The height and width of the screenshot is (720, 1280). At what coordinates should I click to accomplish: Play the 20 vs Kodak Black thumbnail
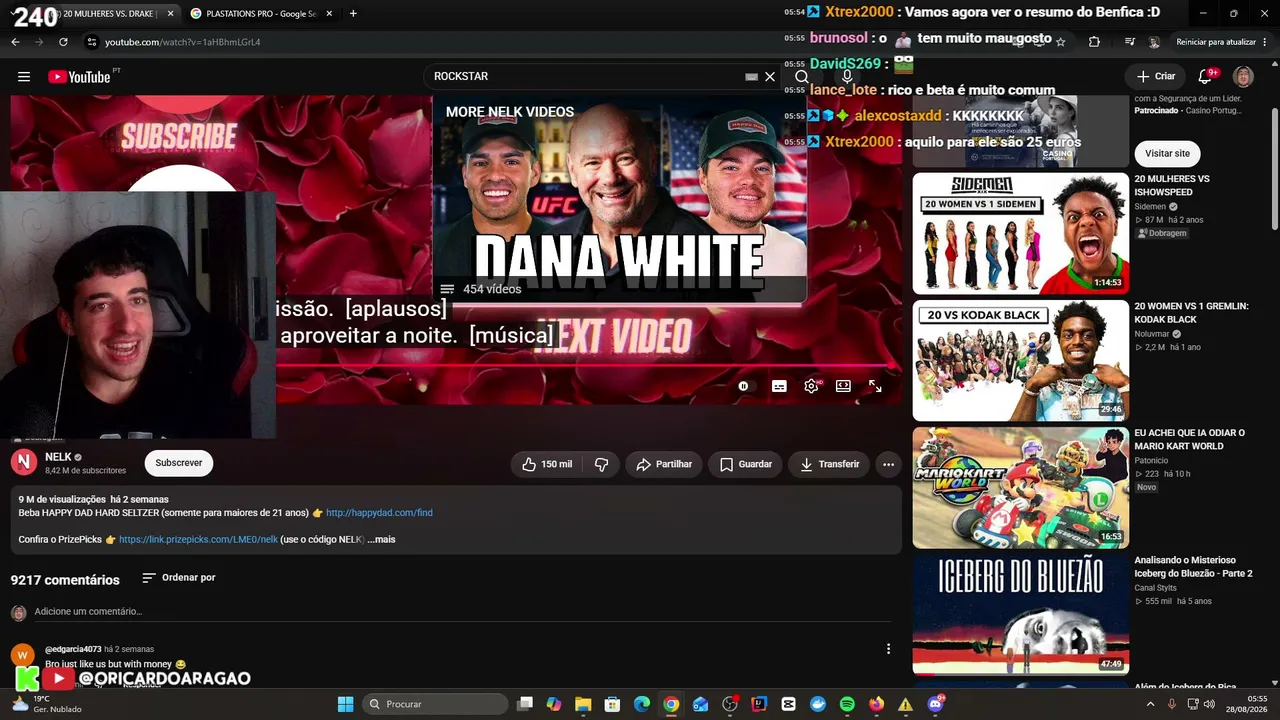pos(1021,360)
